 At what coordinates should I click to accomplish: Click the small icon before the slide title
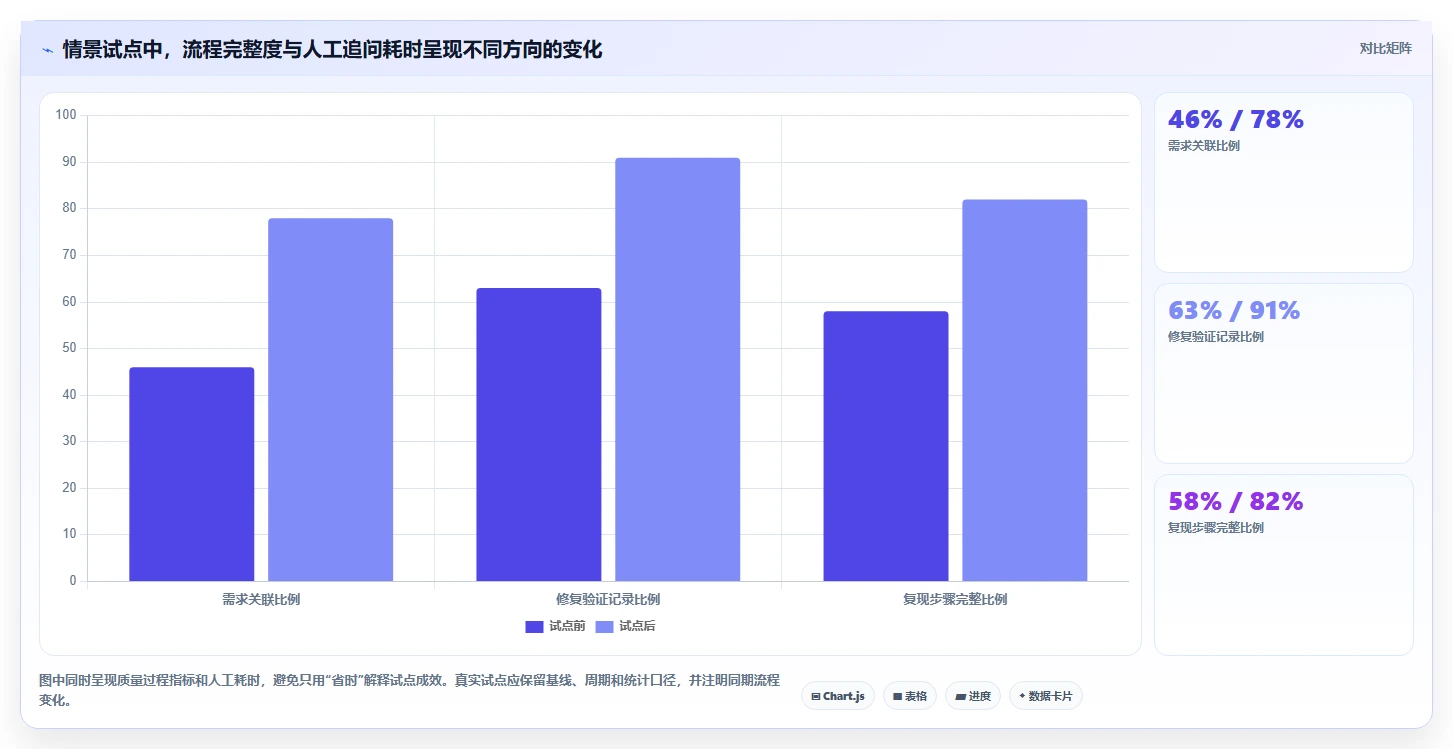[47, 50]
